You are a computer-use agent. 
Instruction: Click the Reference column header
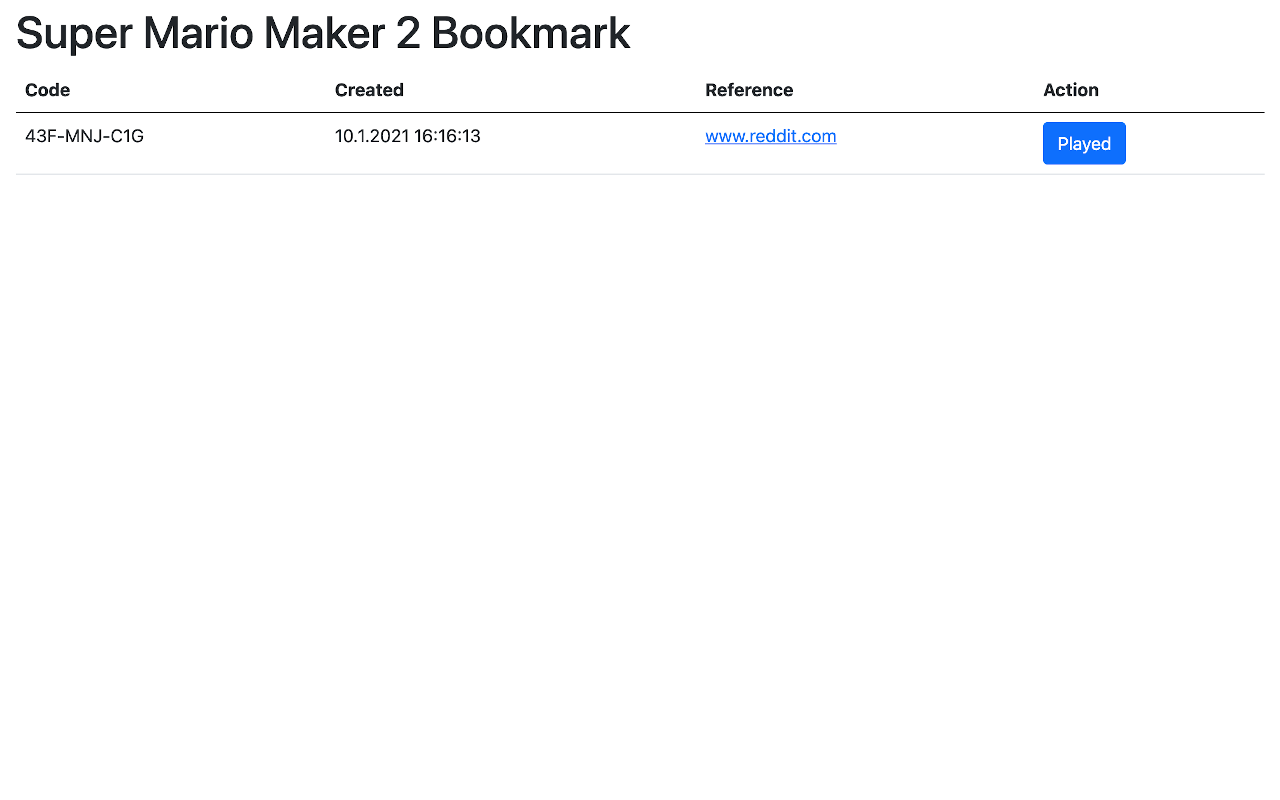click(749, 90)
